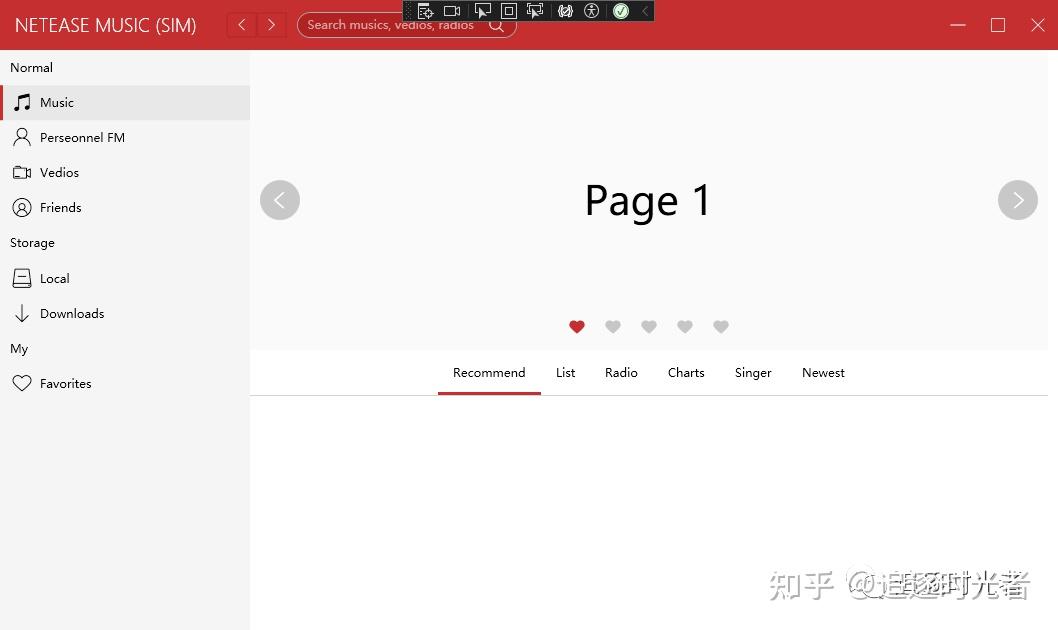Image resolution: width=1058 pixels, height=630 pixels.
Task: Click the forward navigation arrow
Action: (271, 24)
